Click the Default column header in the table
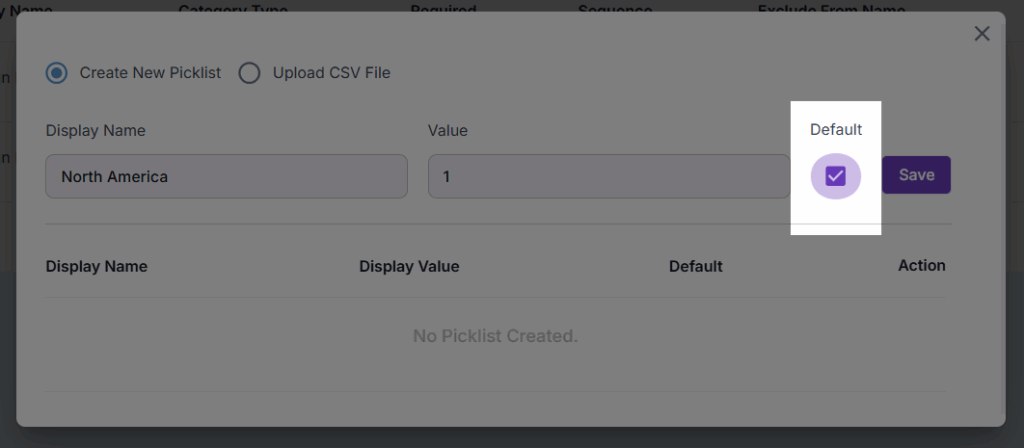Screen dimensions: 1024x448 click(696, 266)
